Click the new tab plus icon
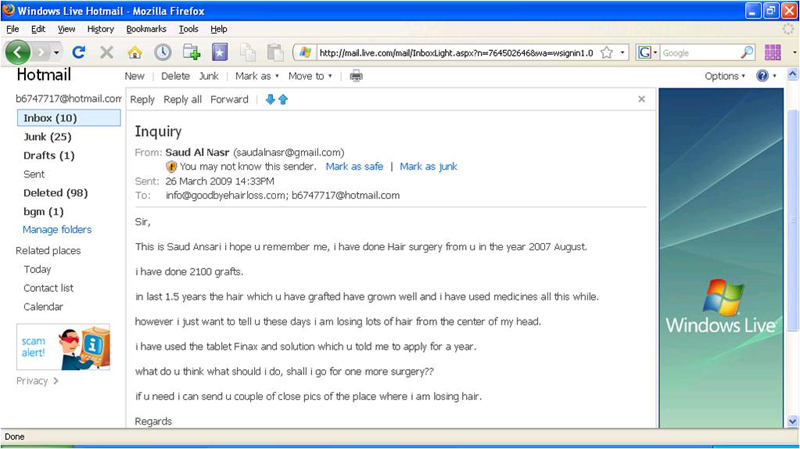The image size is (800, 449). pos(191,52)
